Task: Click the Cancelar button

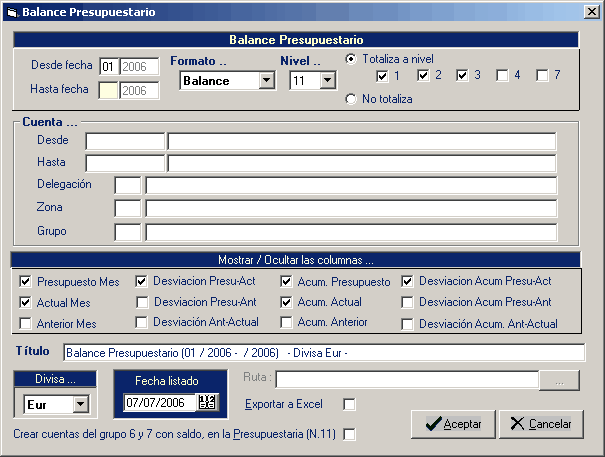Action: (x=541, y=424)
